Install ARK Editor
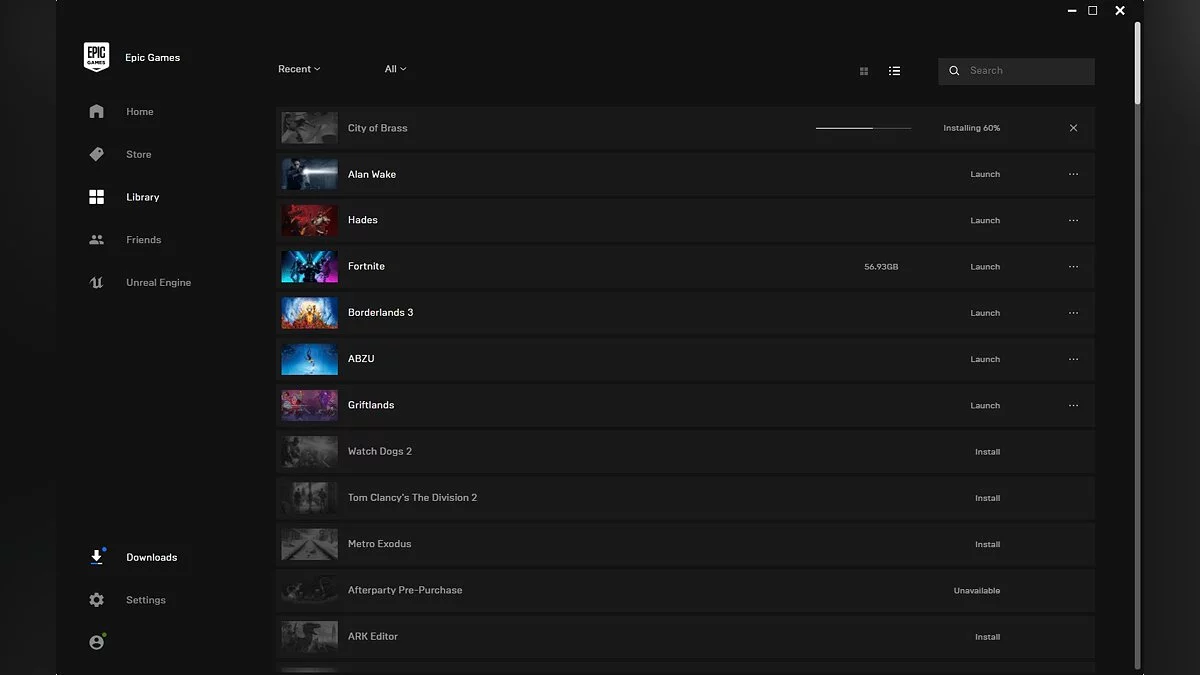This screenshot has height=675, width=1200. point(987,637)
